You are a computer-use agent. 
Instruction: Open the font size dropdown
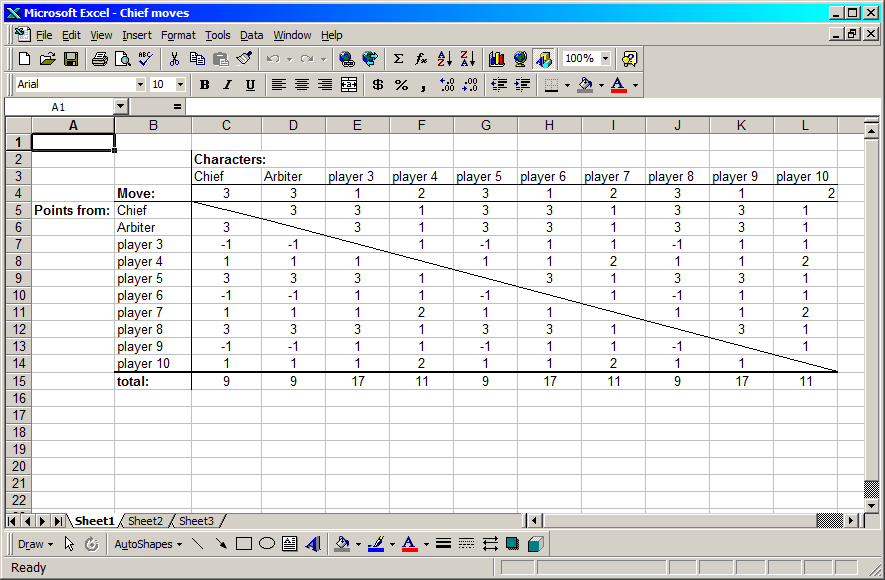(x=180, y=85)
